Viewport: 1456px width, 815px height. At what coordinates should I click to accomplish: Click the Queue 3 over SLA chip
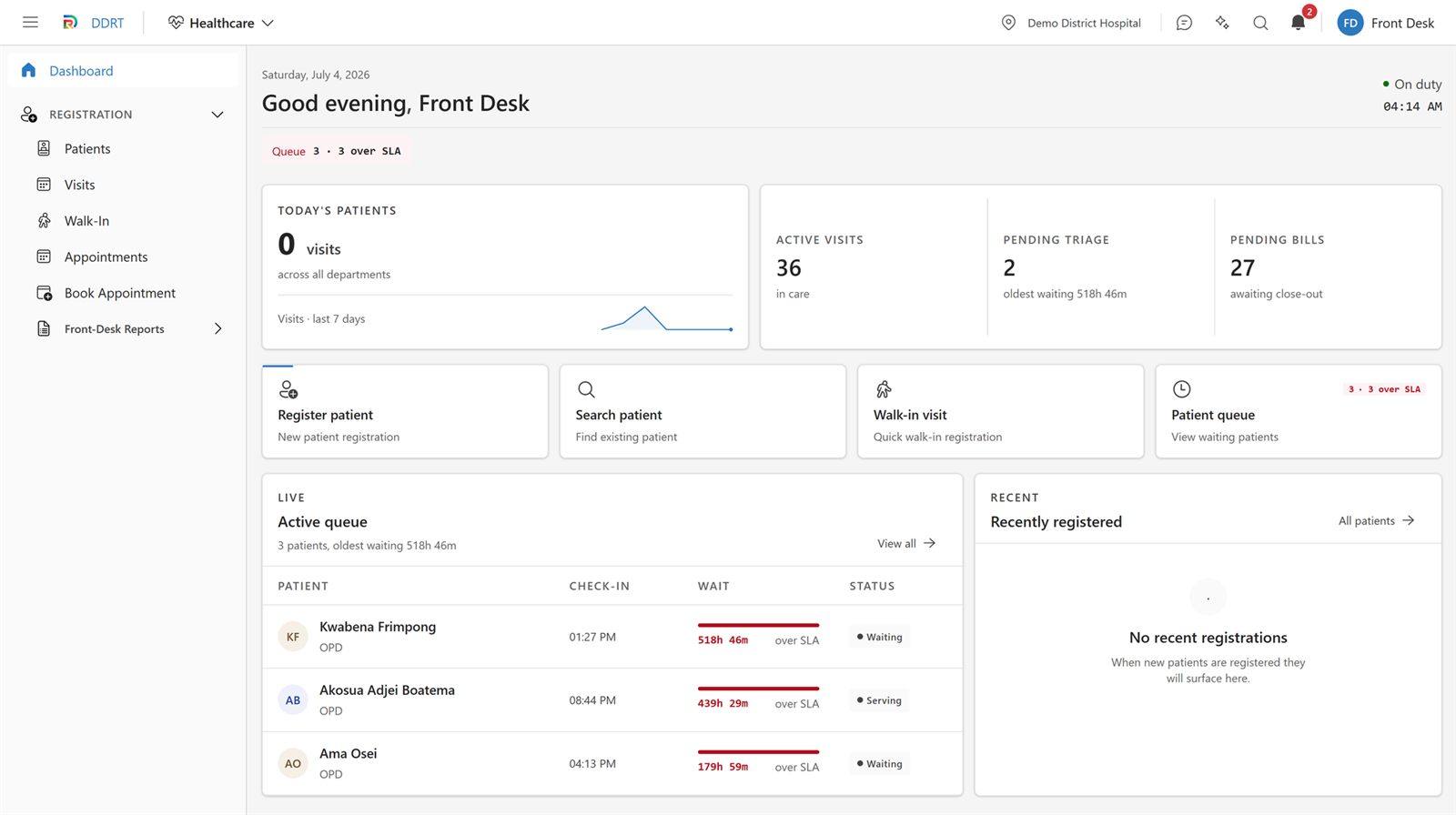[337, 151]
